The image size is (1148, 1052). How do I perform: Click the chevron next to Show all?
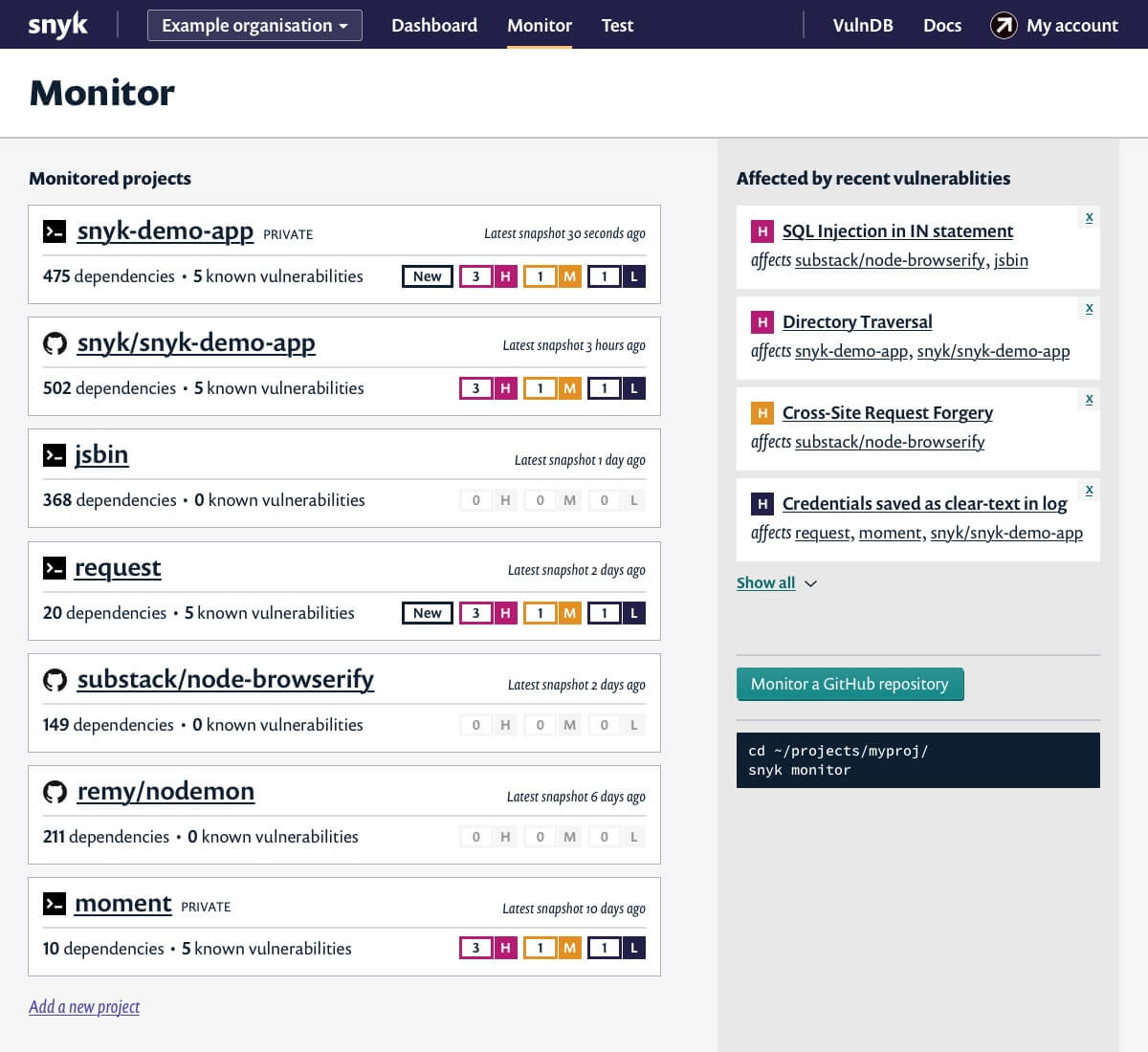click(810, 583)
